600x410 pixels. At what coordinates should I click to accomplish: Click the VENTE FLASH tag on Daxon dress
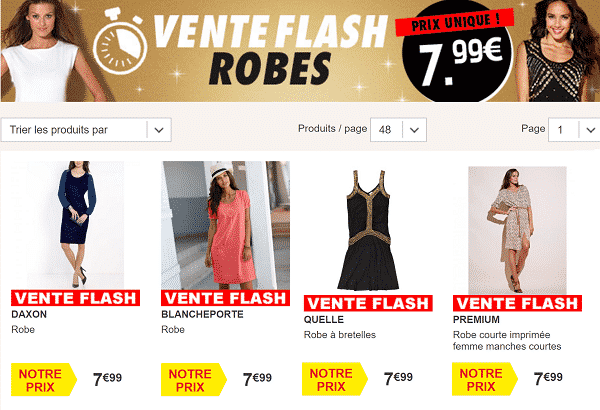[x=75, y=298]
